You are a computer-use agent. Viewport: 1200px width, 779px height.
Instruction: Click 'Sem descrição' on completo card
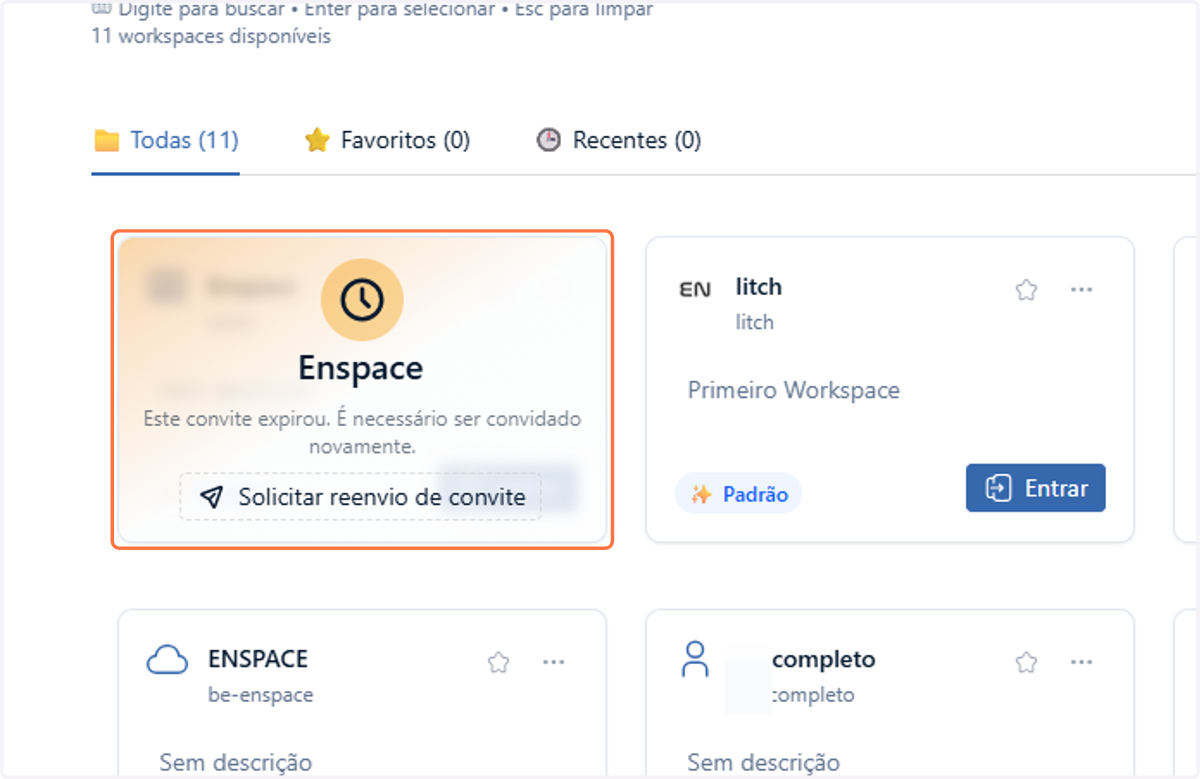point(764,763)
